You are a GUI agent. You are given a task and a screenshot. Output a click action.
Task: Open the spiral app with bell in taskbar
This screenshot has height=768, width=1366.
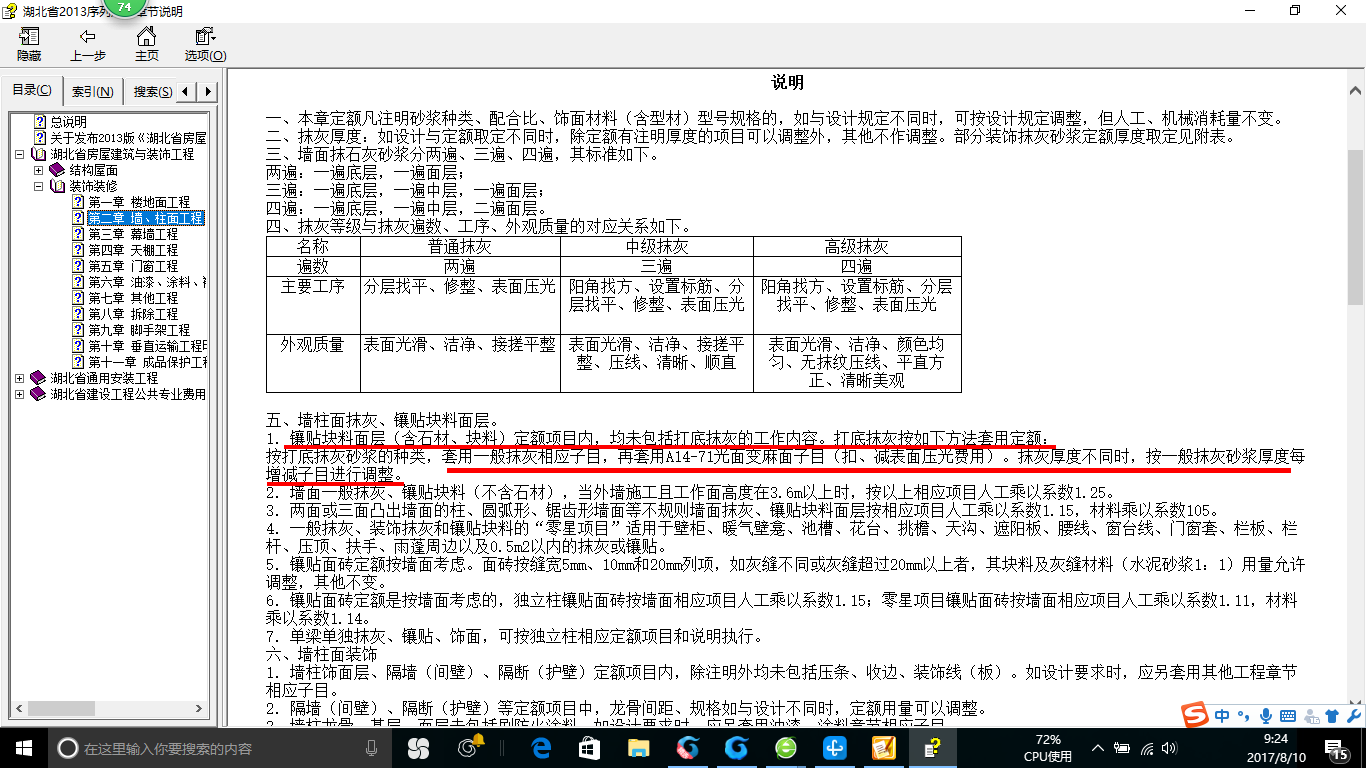coord(468,747)
